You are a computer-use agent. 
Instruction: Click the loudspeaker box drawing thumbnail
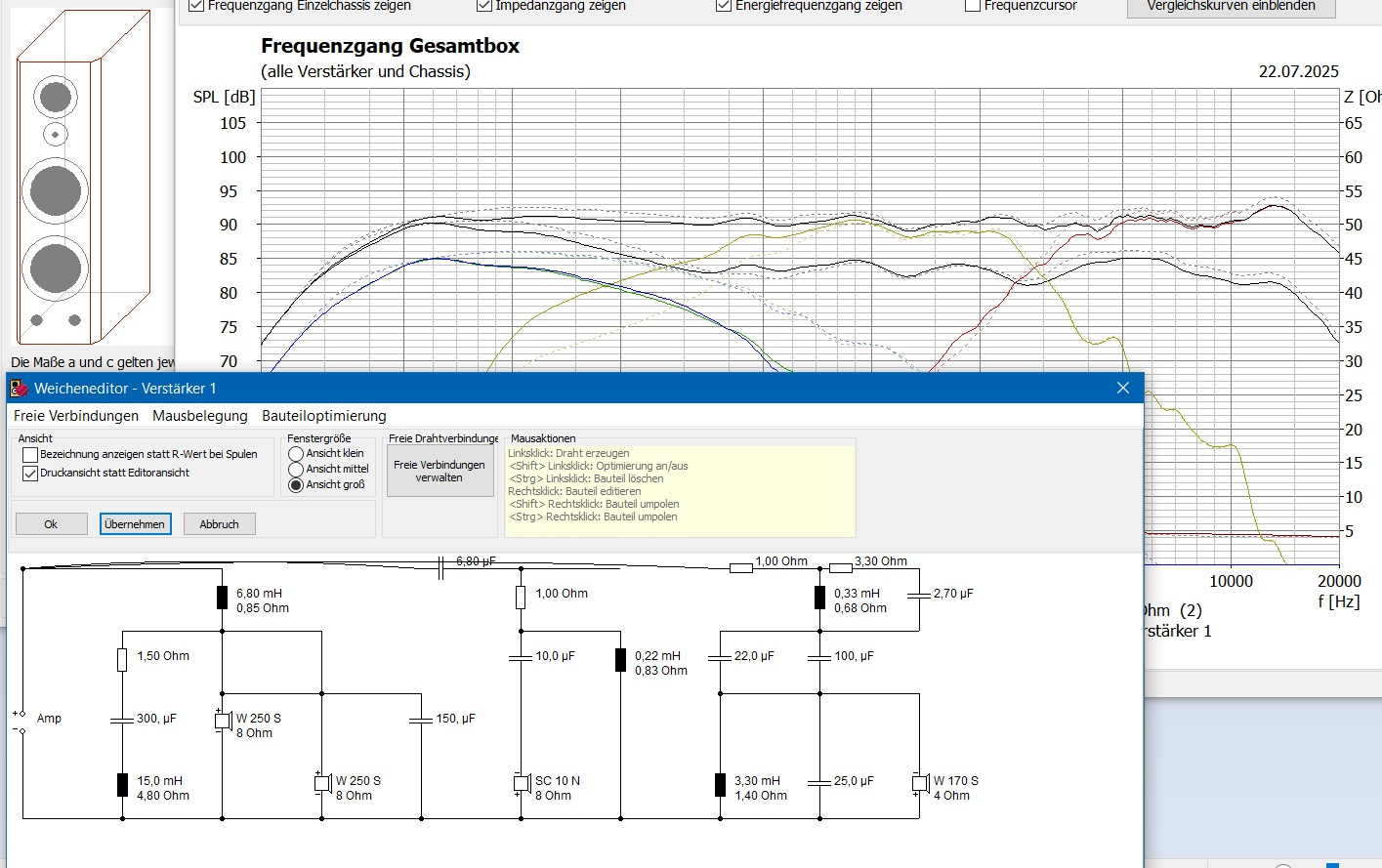(x=83, y=181)
